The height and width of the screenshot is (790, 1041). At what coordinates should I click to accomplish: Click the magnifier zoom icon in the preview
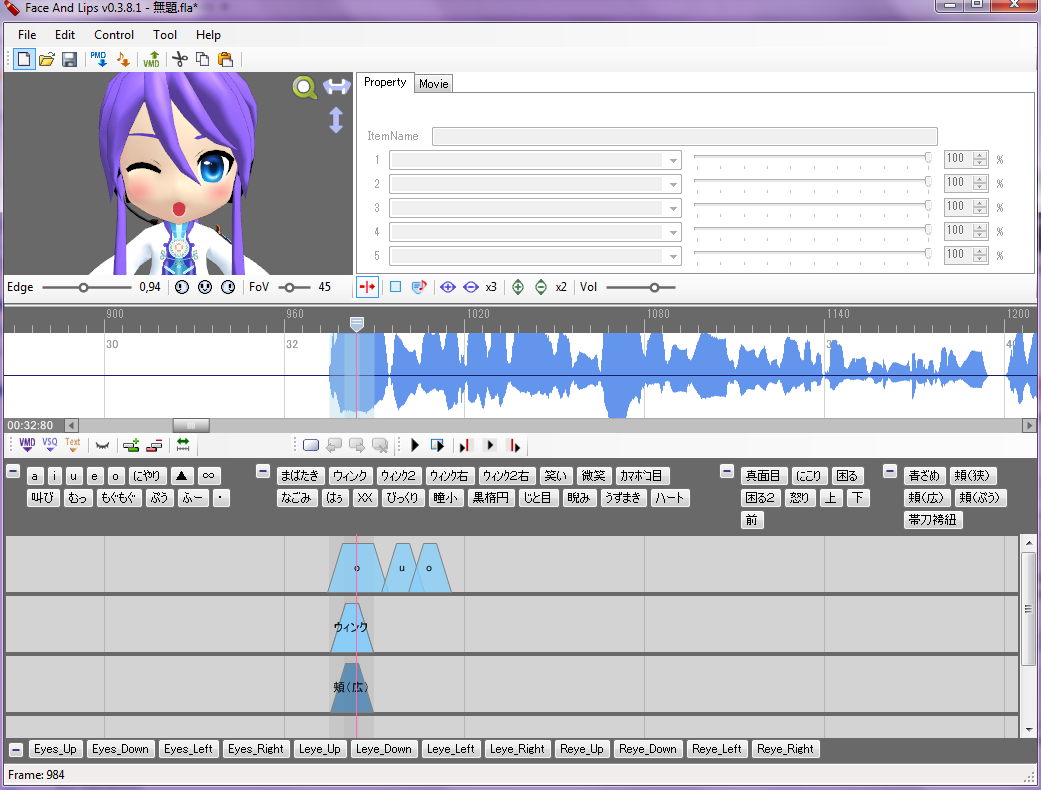pos(305,88)
